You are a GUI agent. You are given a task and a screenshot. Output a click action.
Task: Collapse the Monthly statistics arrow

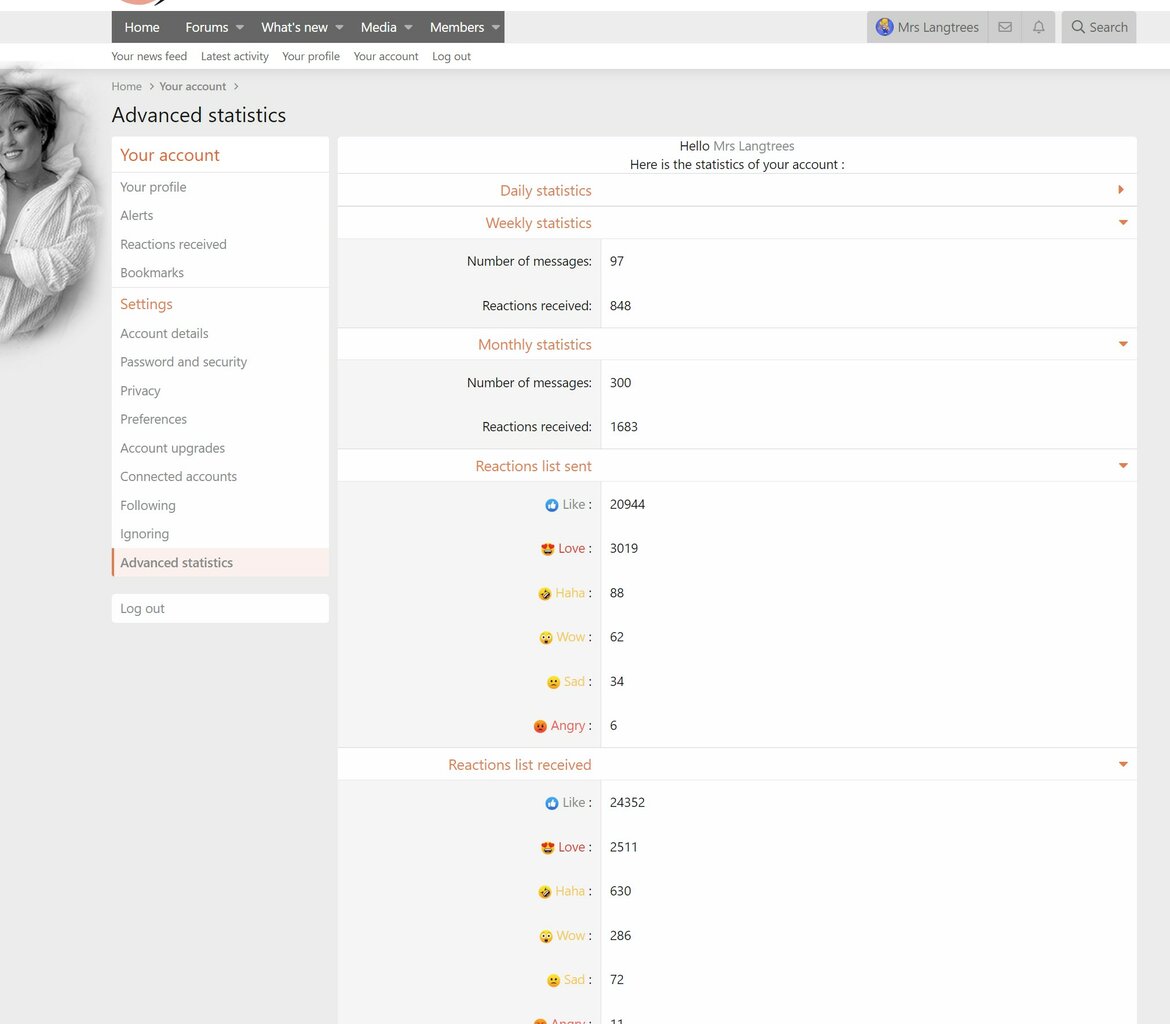pos(1123,344)
